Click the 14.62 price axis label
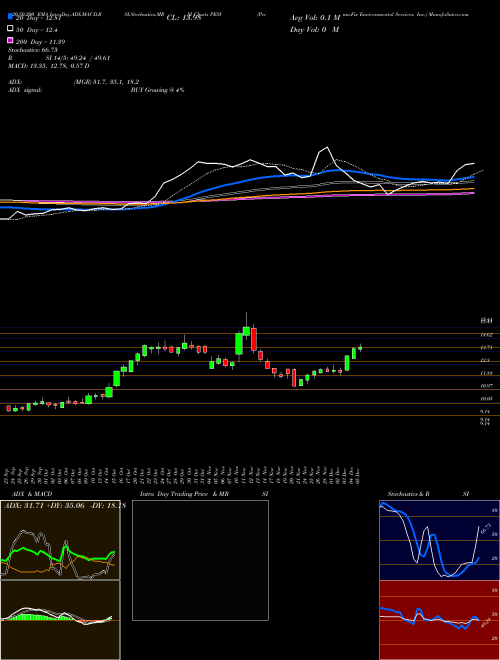500x660 pixels. tap(487, 335)
